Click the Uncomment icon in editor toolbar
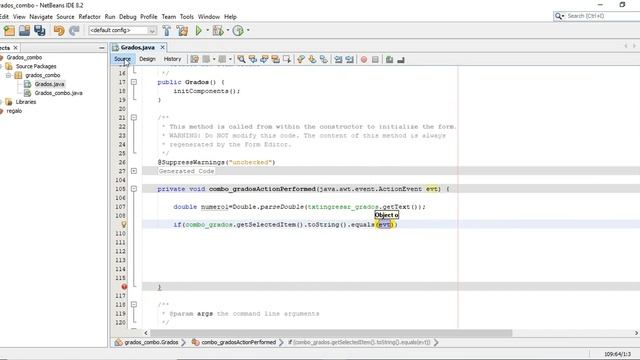This screenshot has height=360, width=640. tap(401, 60)
